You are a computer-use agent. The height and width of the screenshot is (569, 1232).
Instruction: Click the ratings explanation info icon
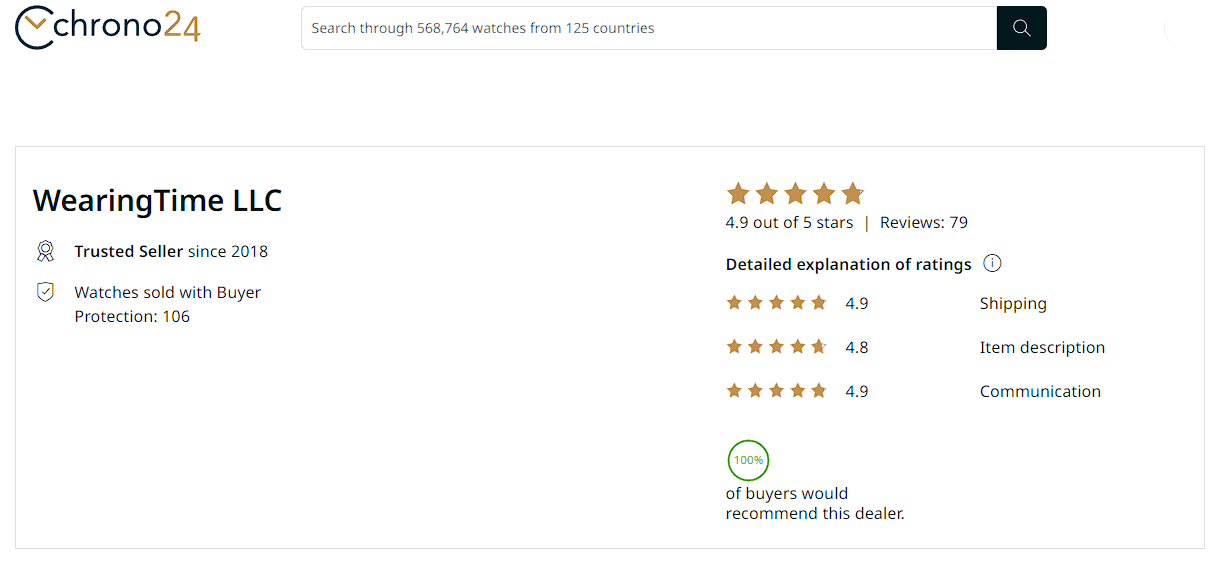click(x=992, y=264)
